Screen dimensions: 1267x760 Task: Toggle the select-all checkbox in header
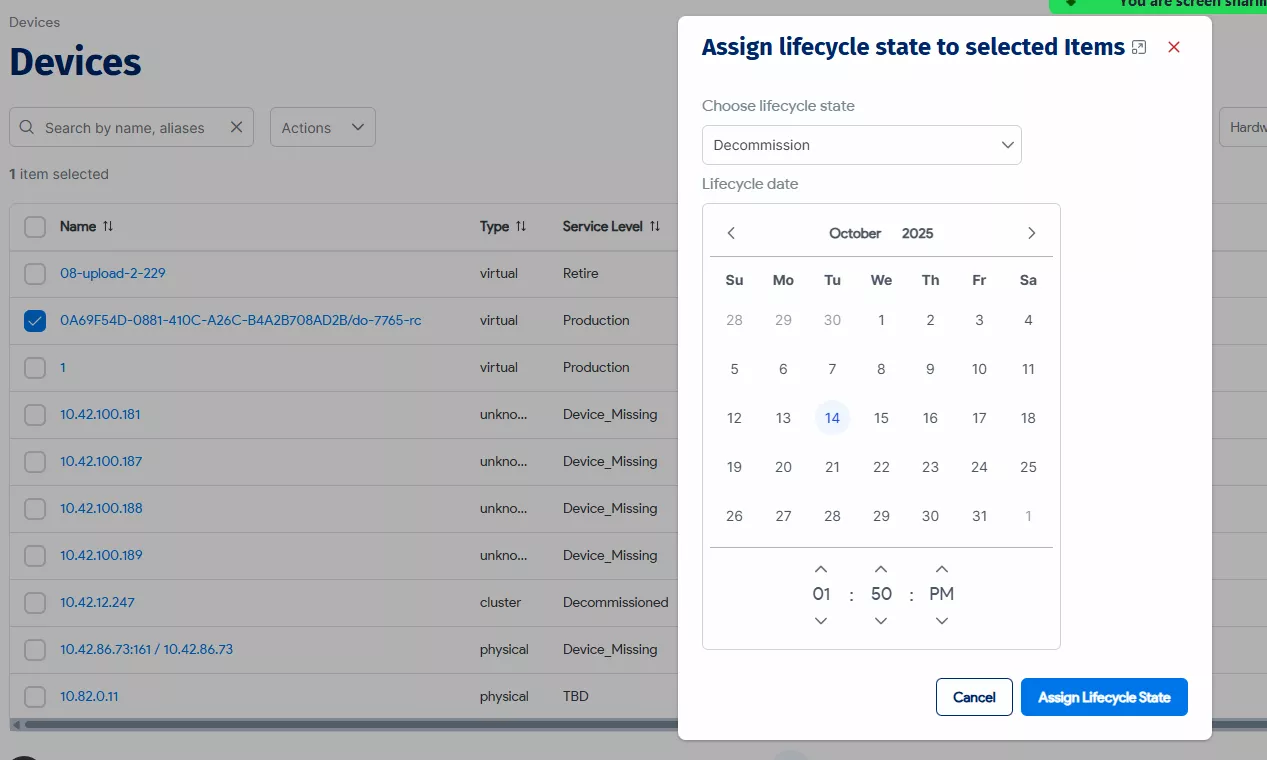tap(35, 226)
